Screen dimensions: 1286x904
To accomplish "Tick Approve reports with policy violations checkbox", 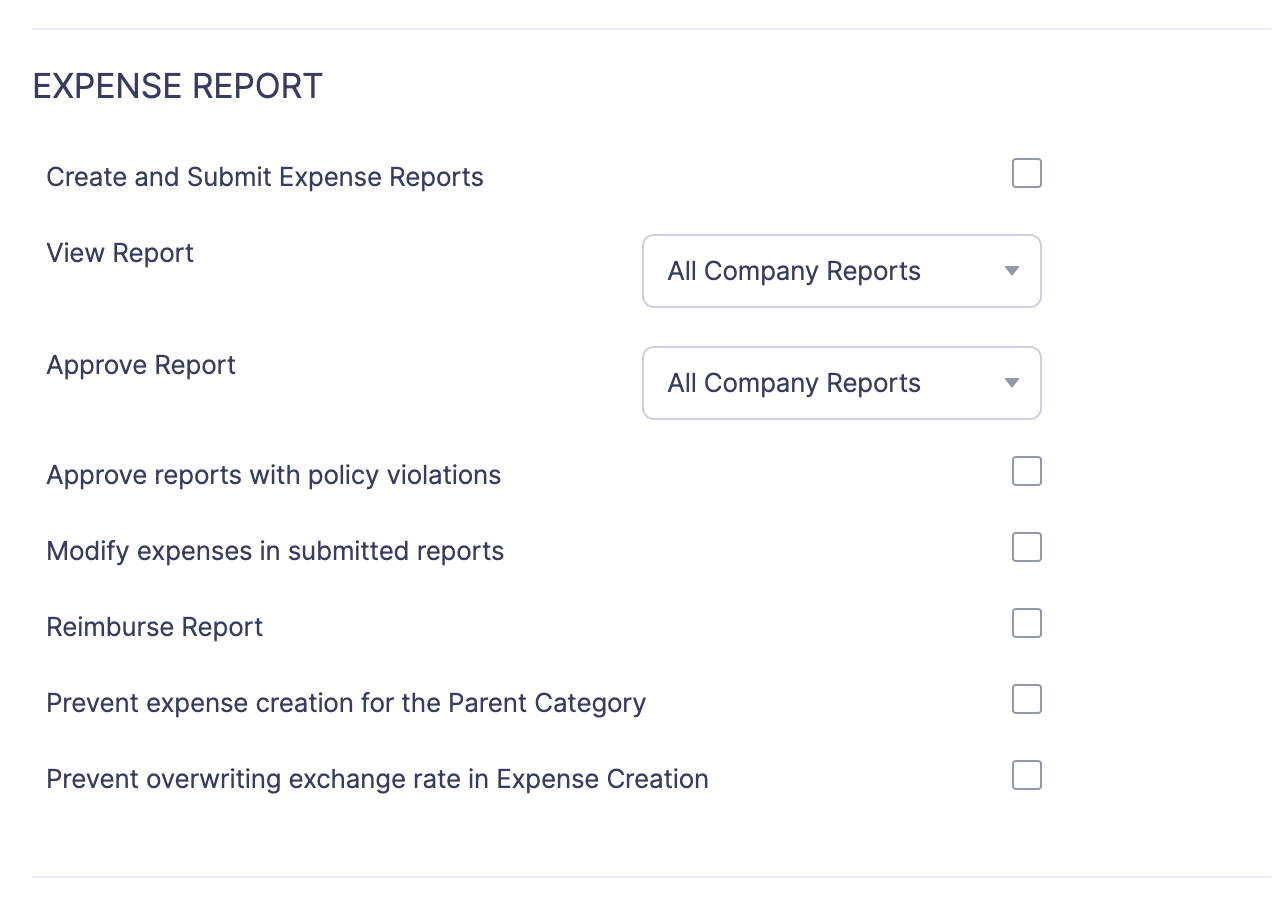I will click(1027, 471).
